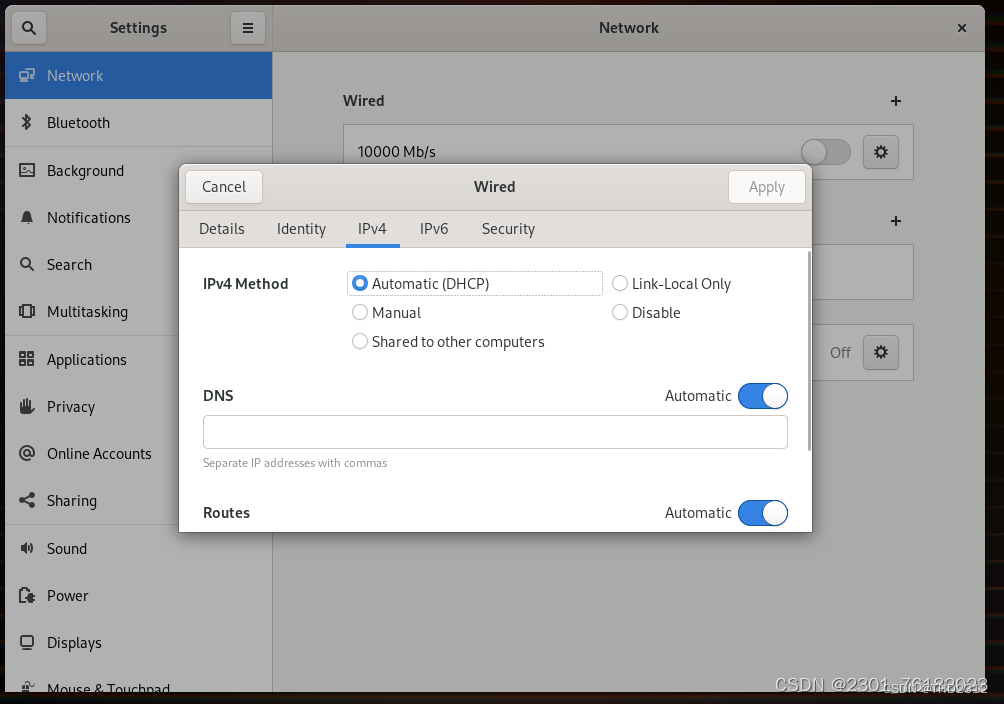Click the Network icon in sidebar
This screenshot has height=704, width=1004.
[x=26, y=76]
